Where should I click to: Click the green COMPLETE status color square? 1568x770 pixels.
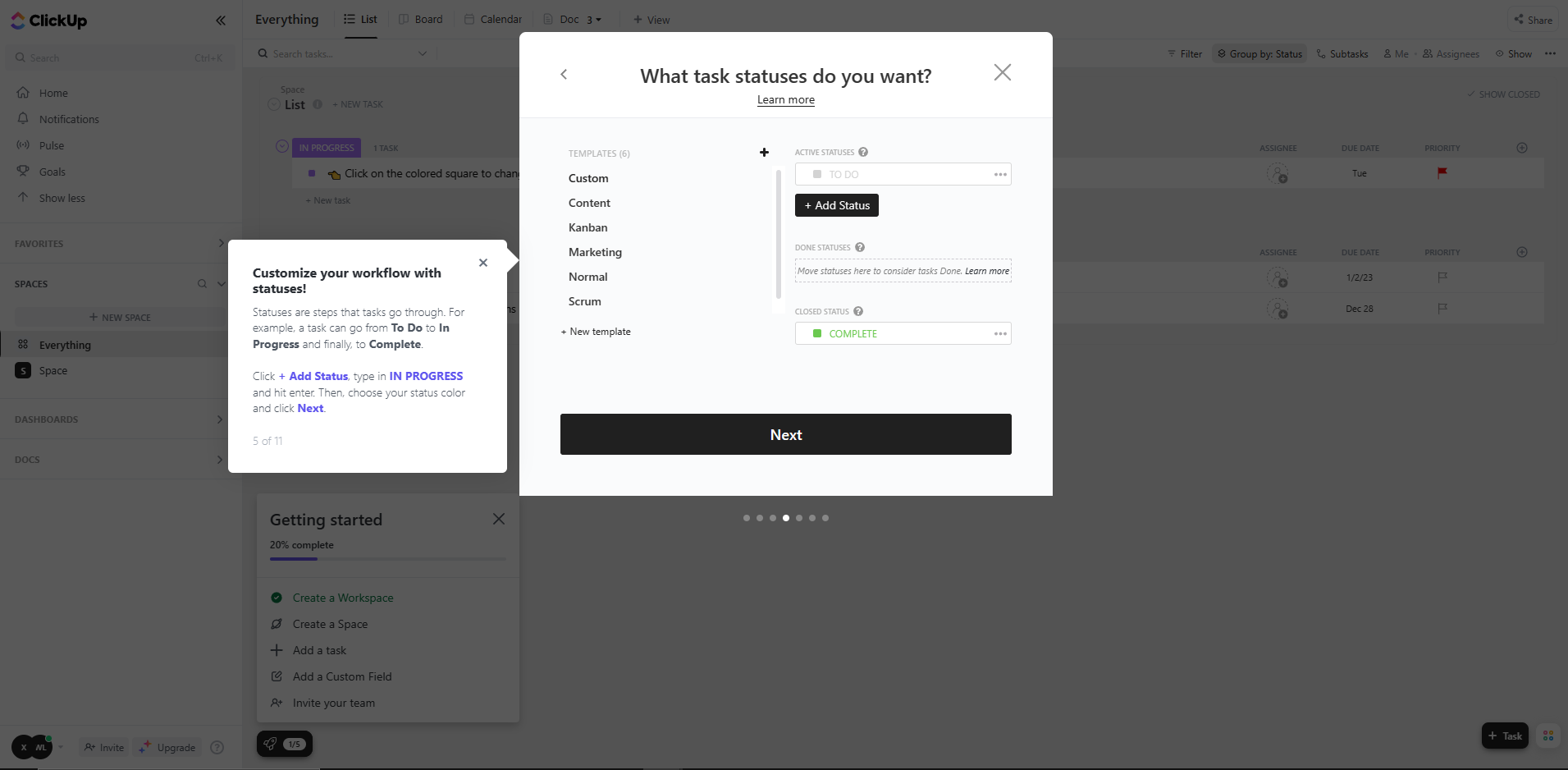(x=817, y=333)
